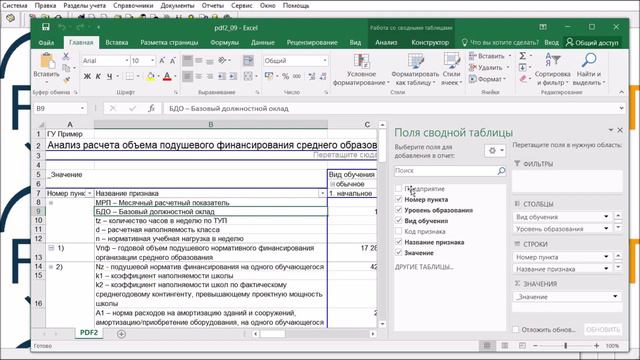Click ДРУГИЕ ТАБЛИЦЫ... link
The width and height of the screenshot is (640, 360).
tap(424, 267)
